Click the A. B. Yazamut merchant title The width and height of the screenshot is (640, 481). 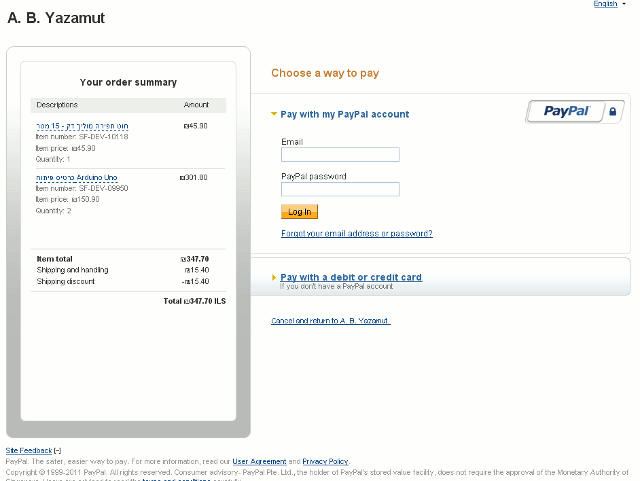(56, 18)
